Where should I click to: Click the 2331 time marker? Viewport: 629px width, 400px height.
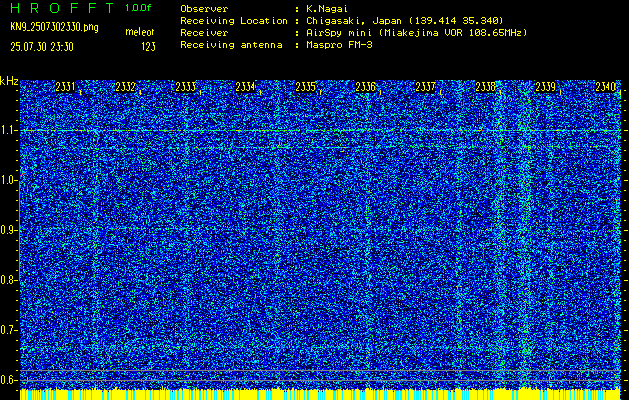(65, 86)
